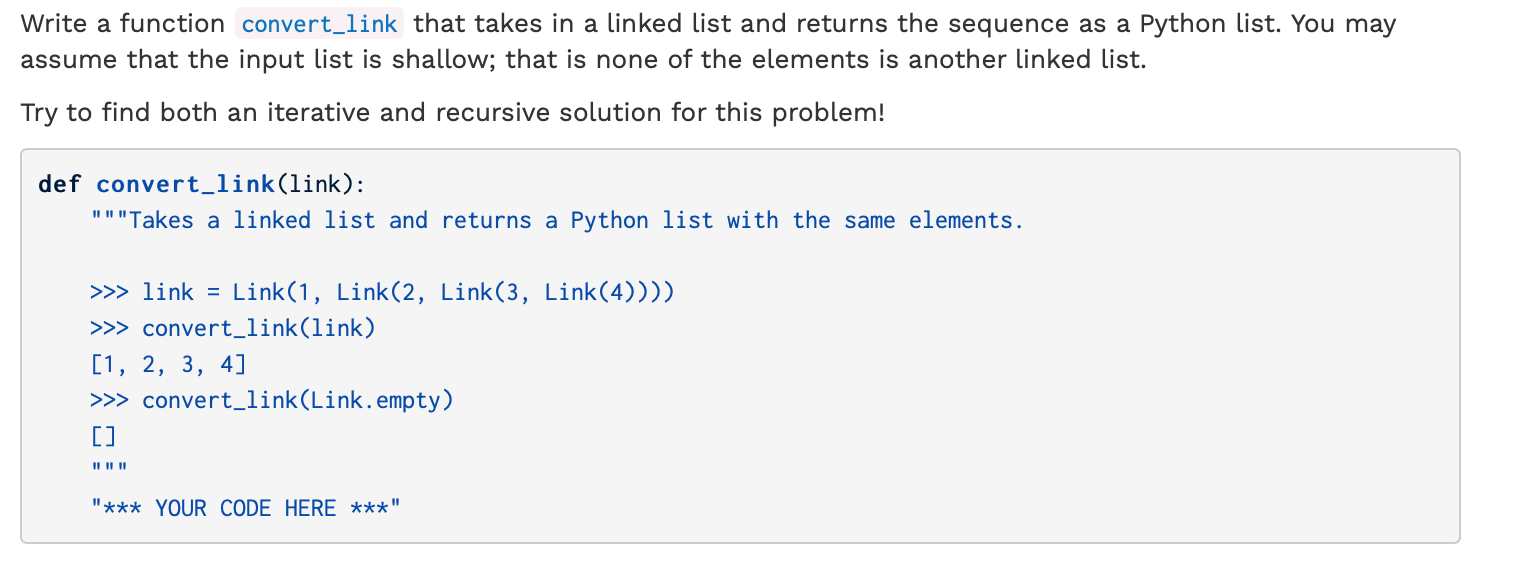The width and height of the screenshot is (1526, 562).
Task: Click the words Write a function
Action: 122,24
